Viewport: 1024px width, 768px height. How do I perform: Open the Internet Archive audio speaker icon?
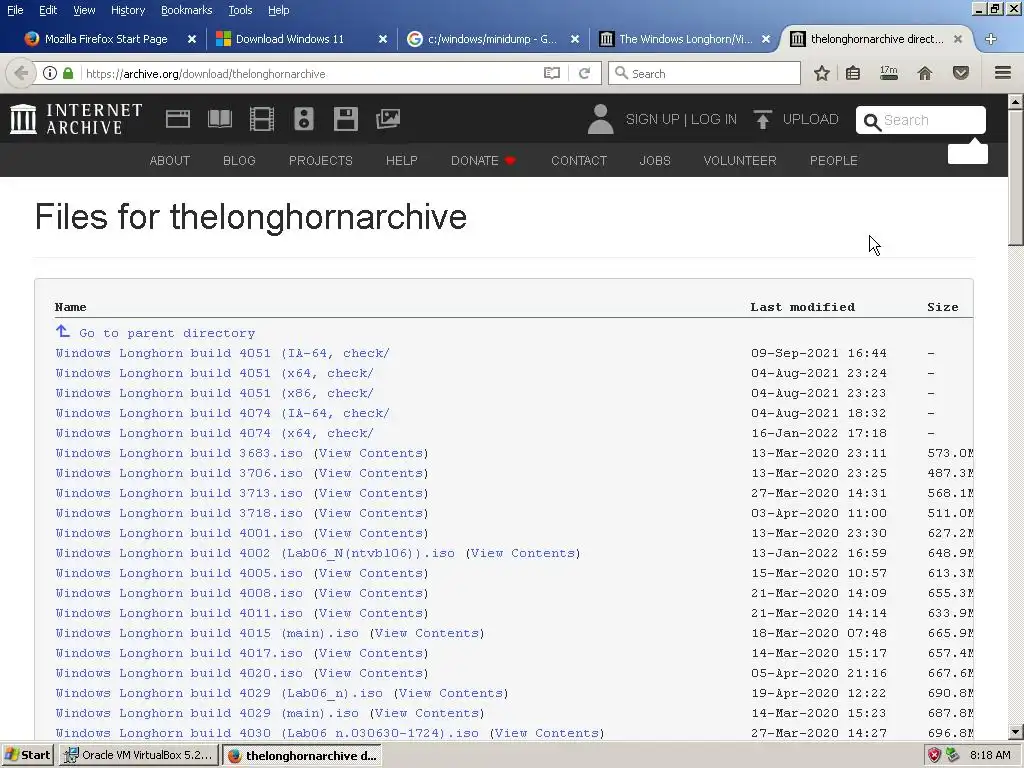click(304, 119)
